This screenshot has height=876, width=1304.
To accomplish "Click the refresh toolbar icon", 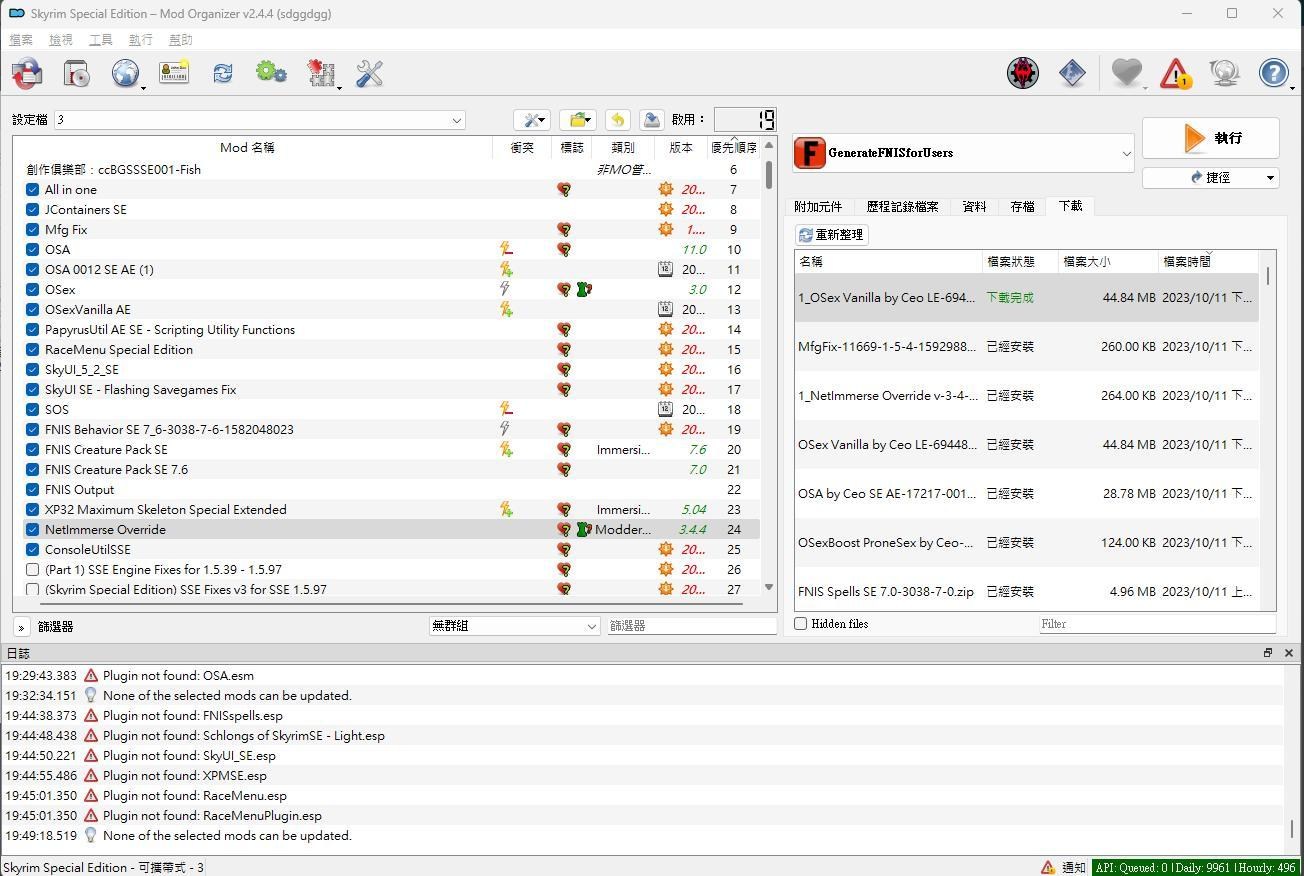I will pyautogui.click(x=222, y=73).
